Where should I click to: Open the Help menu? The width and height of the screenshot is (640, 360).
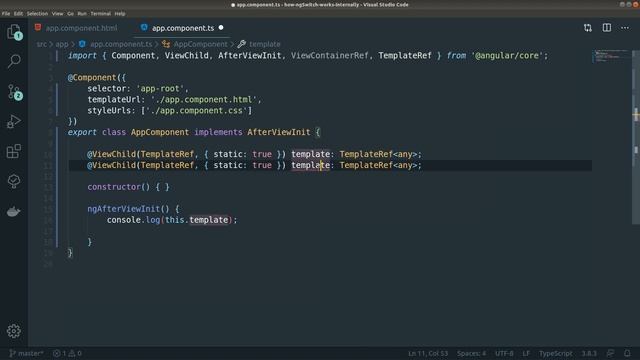click(120, 13)
